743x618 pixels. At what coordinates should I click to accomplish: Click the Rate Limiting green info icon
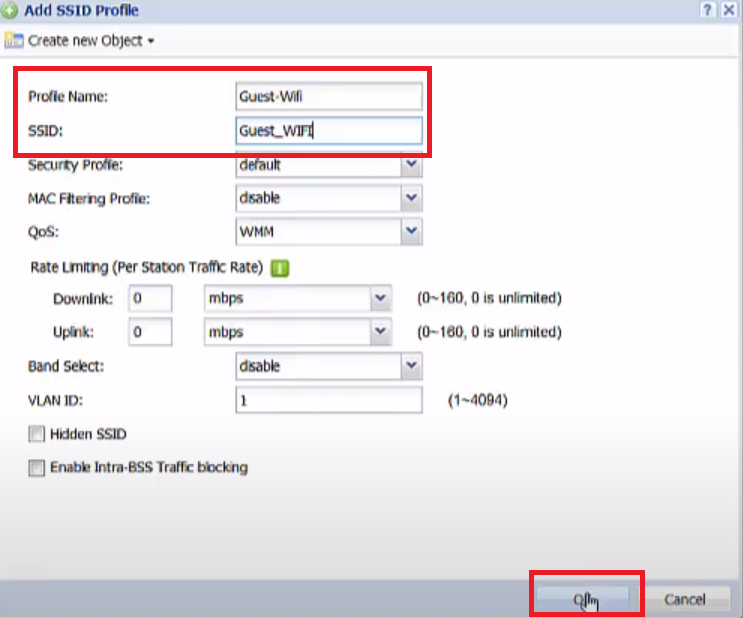(279, 267)
